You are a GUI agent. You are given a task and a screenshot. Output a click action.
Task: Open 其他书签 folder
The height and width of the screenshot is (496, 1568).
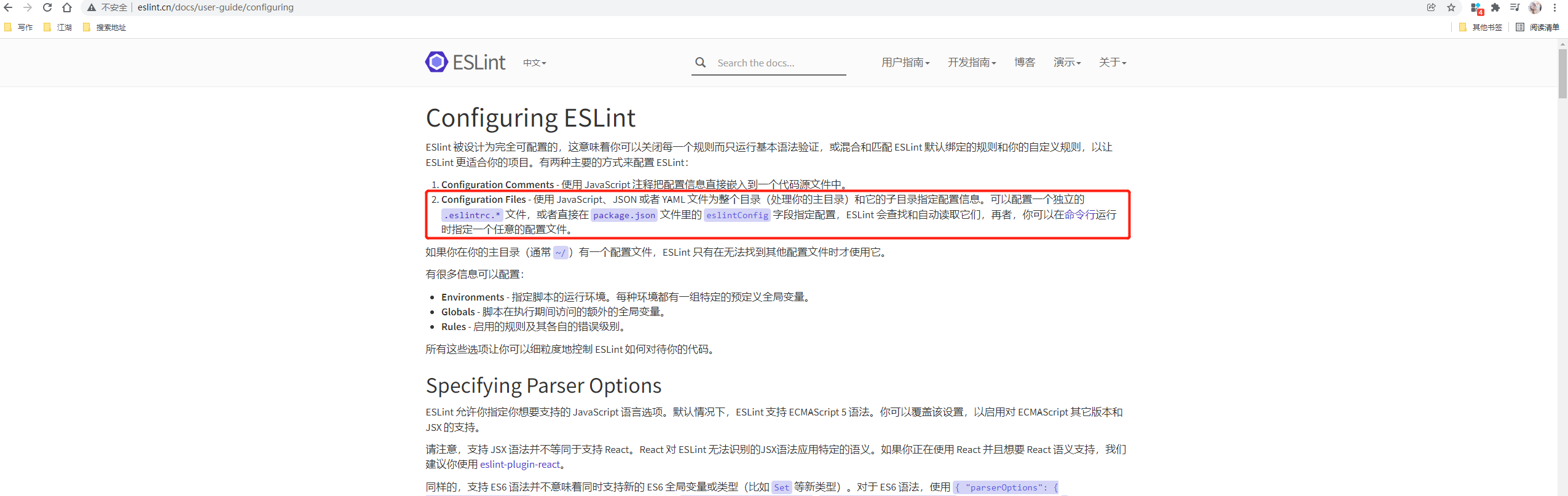click(1481, 27)
